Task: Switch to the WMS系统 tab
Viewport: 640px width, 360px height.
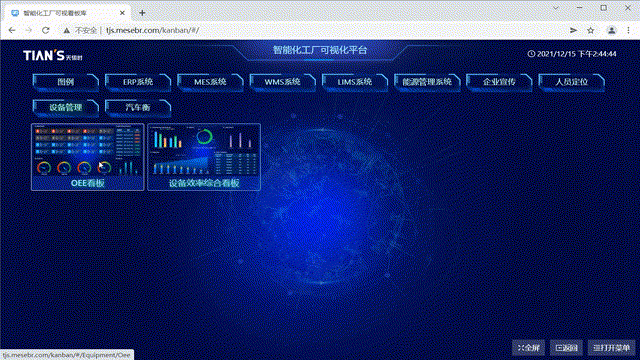Action: (282, 82)
